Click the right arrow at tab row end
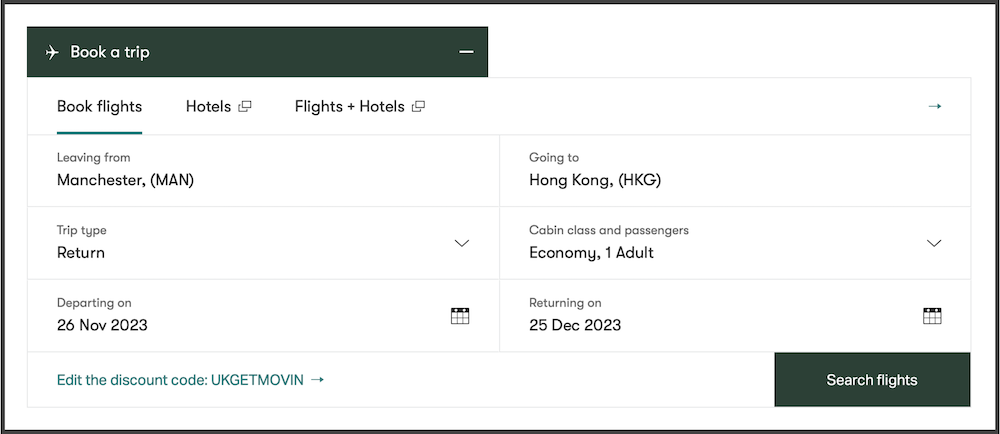 934,106
